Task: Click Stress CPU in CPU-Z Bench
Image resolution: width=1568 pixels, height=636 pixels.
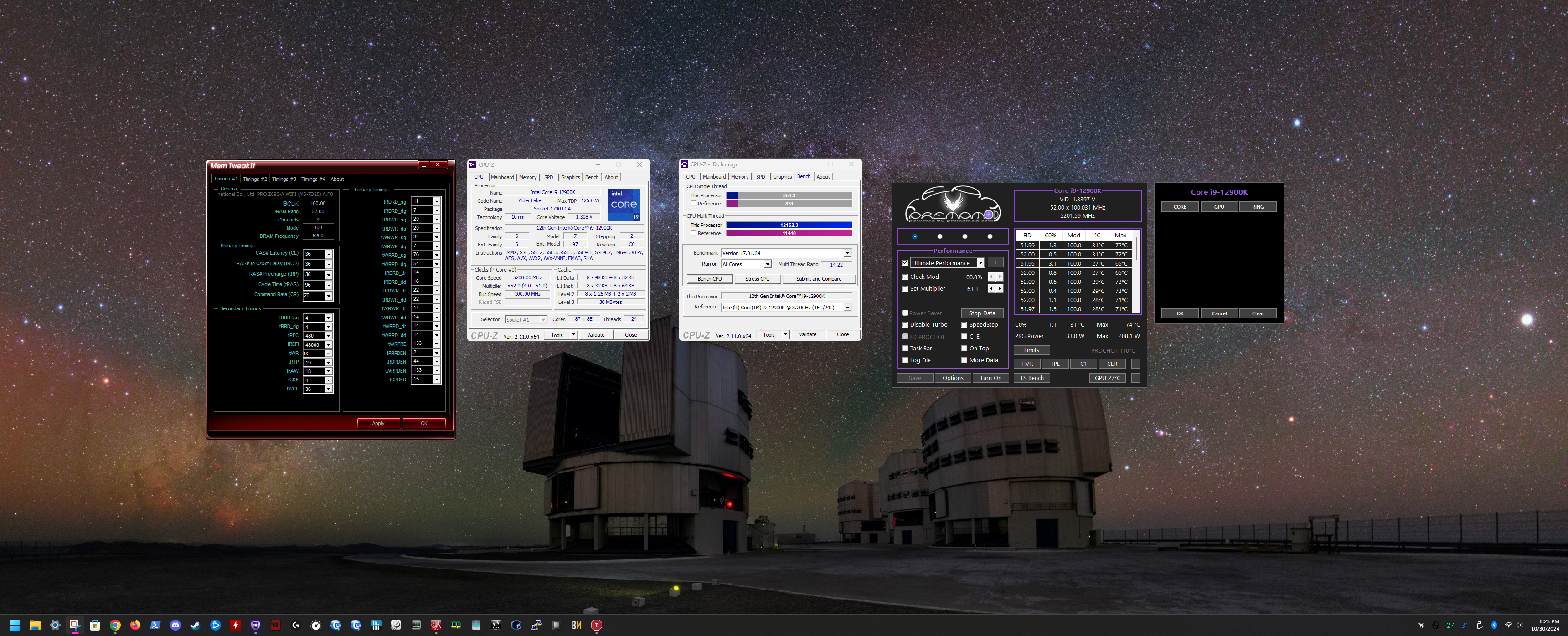Action: [757, 279]
